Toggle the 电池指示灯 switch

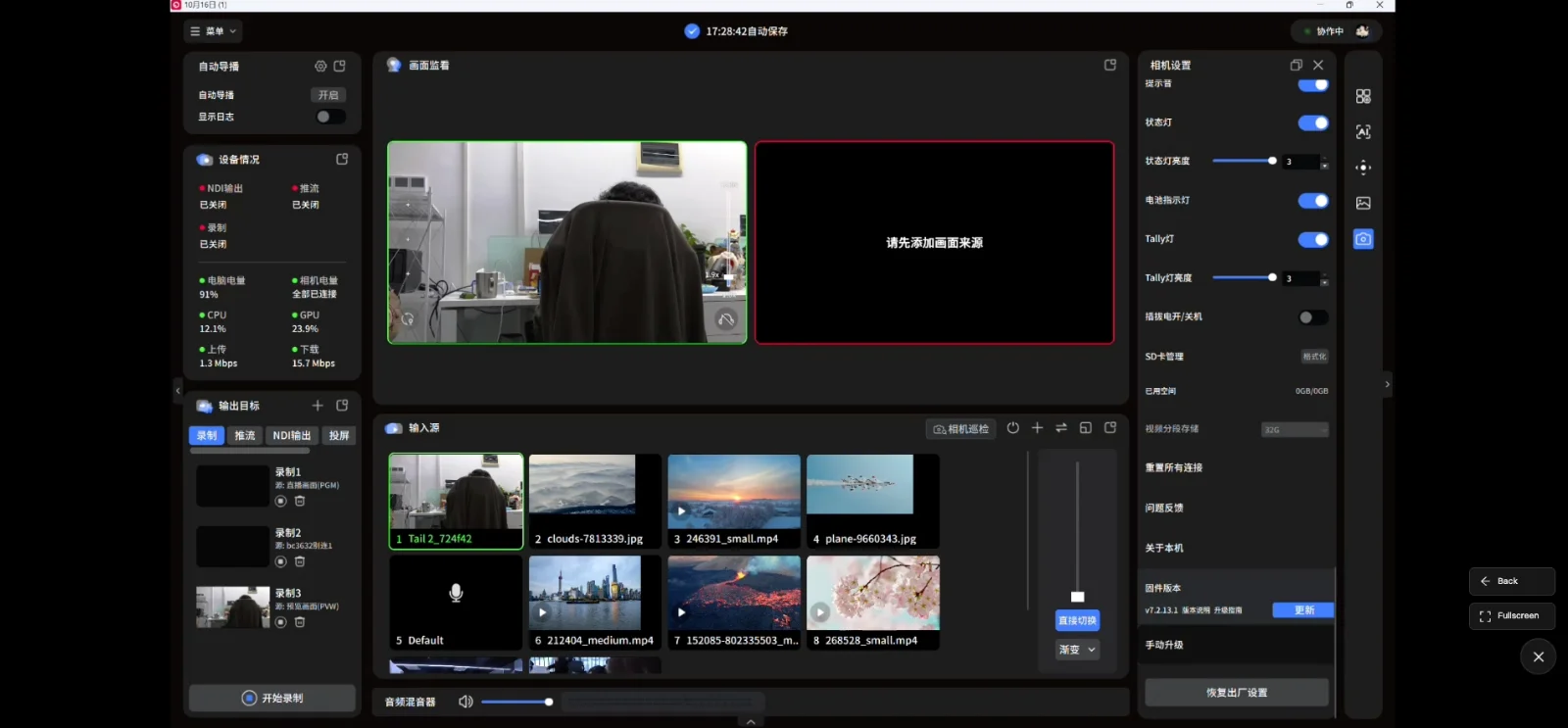click(x=1313, y=201)
